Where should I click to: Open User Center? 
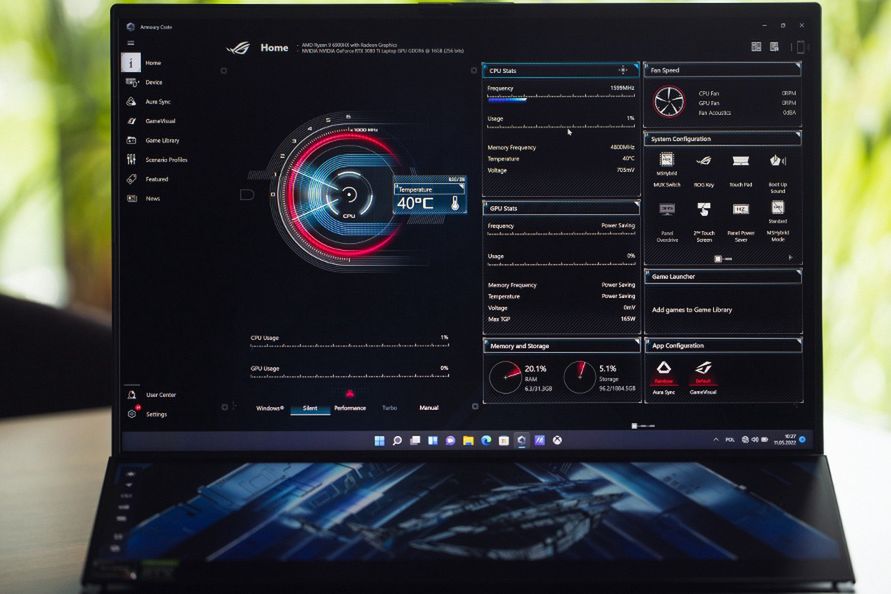[x=132, y=395]
